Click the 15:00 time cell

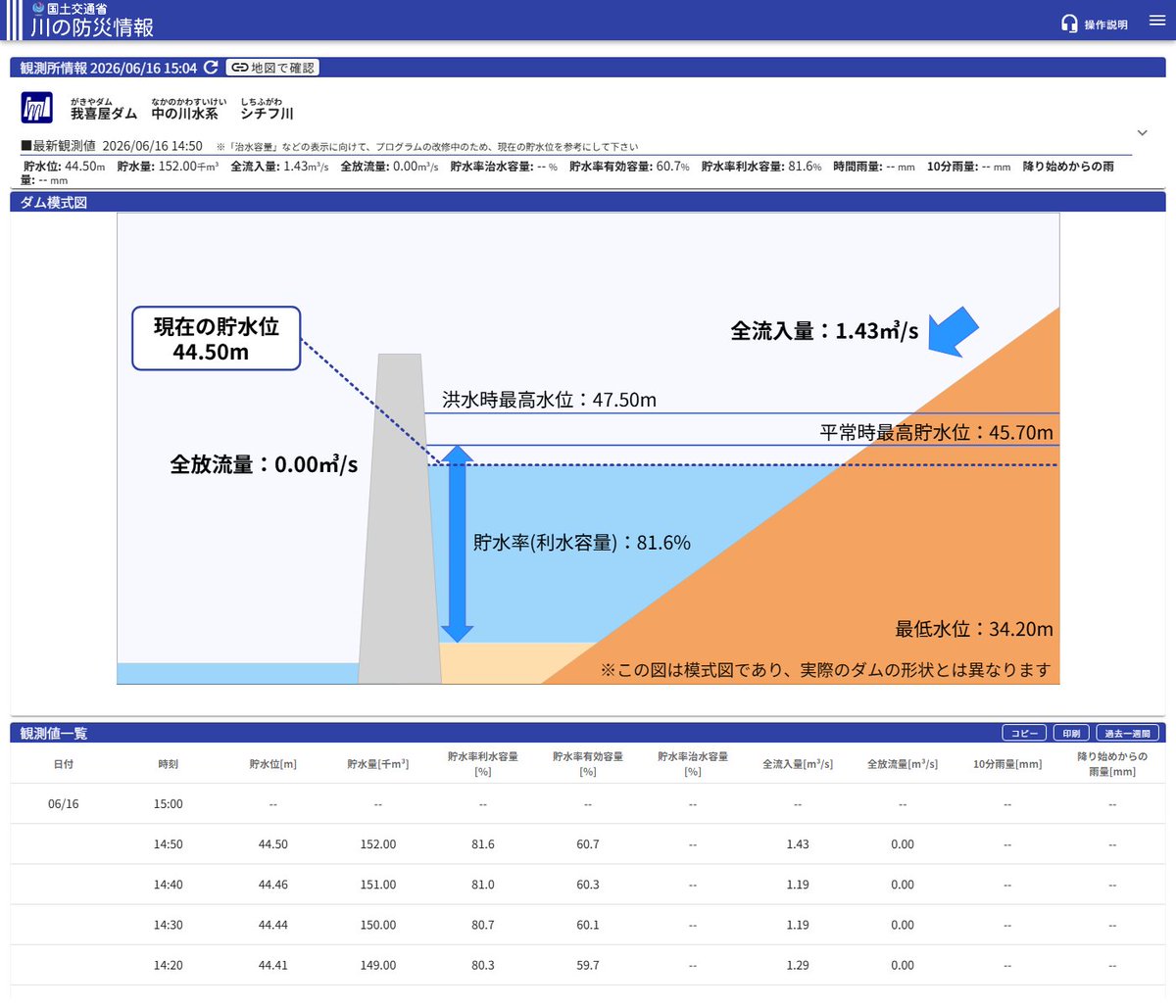[168, 804]
